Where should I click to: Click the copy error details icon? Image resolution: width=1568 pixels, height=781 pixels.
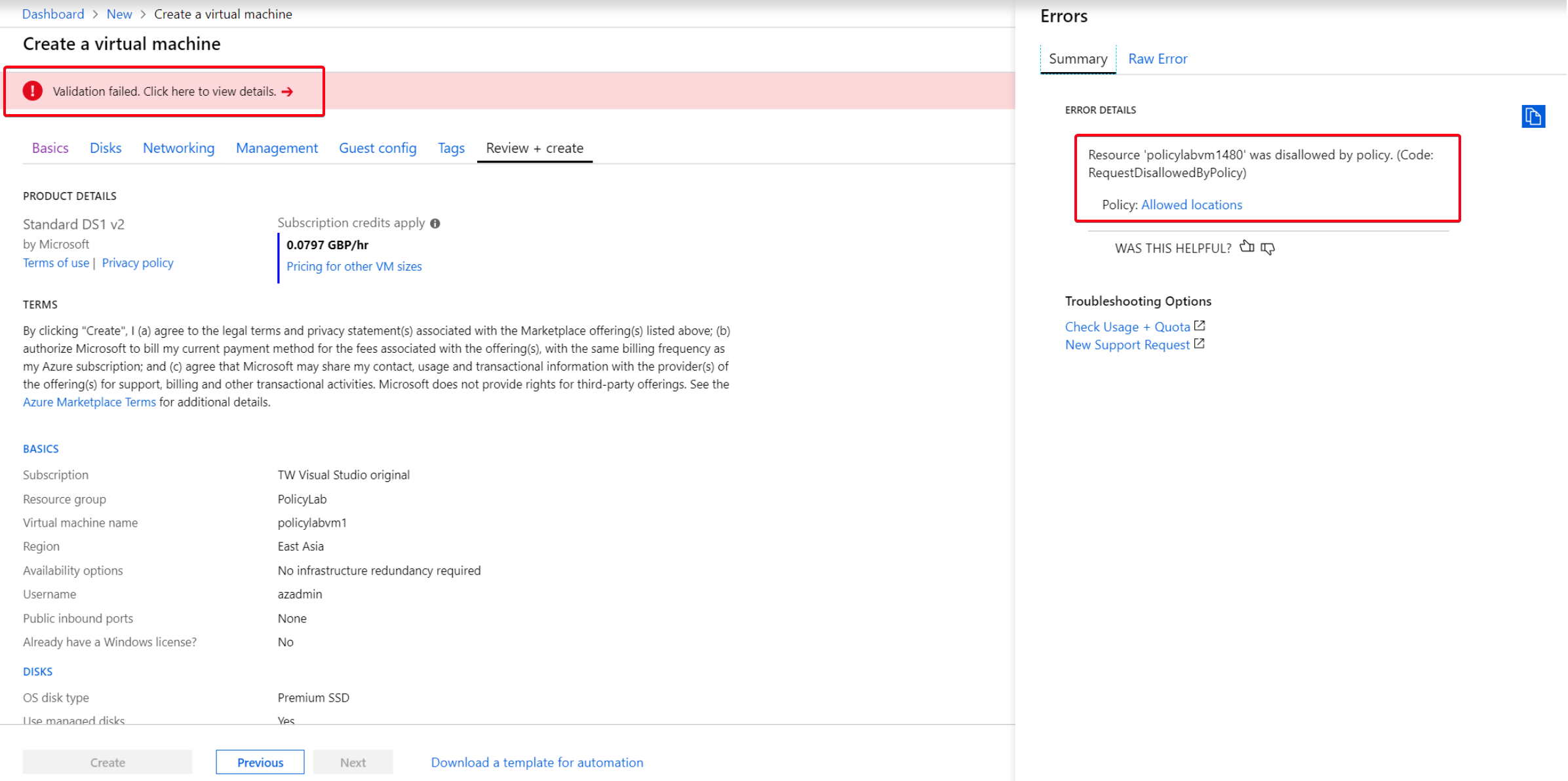pyautogui.click(x=1533, y=117)
